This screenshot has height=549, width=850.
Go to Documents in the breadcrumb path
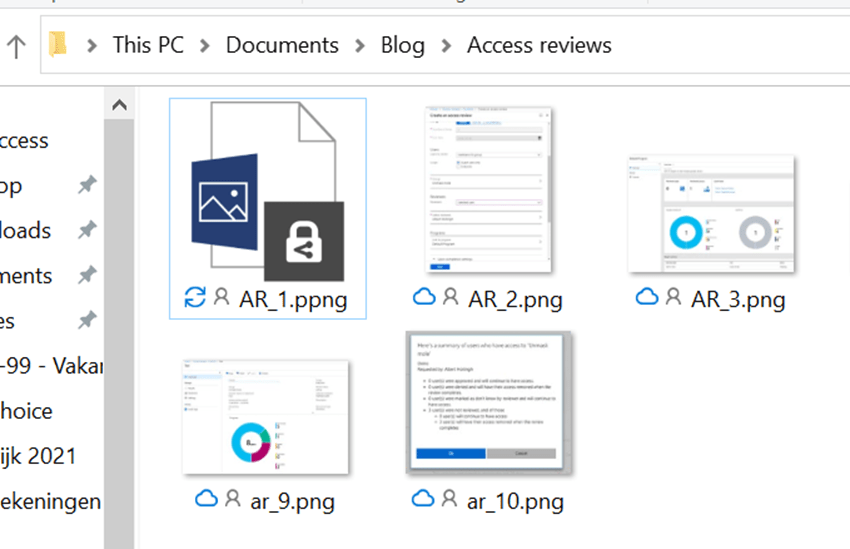[x=281, y=46]
